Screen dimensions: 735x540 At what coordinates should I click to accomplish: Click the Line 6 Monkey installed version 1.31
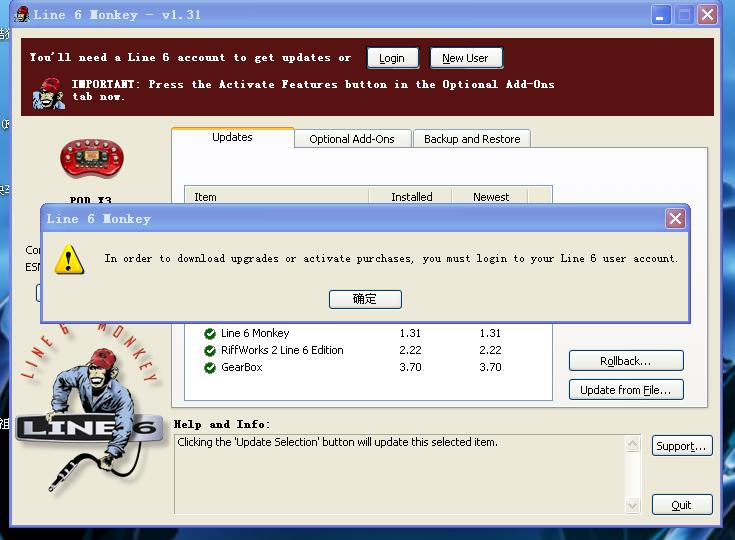pos(411,333)
